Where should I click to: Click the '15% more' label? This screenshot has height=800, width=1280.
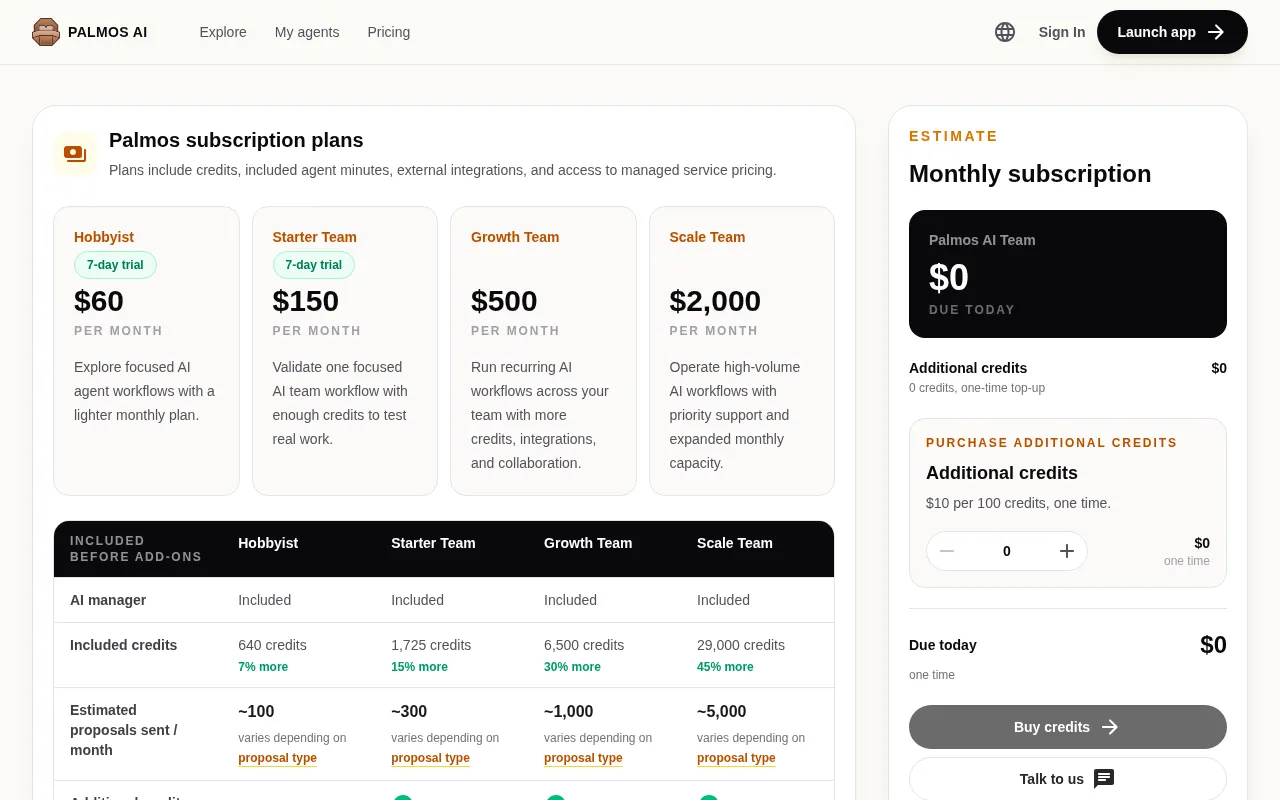(x=419, y=667)
